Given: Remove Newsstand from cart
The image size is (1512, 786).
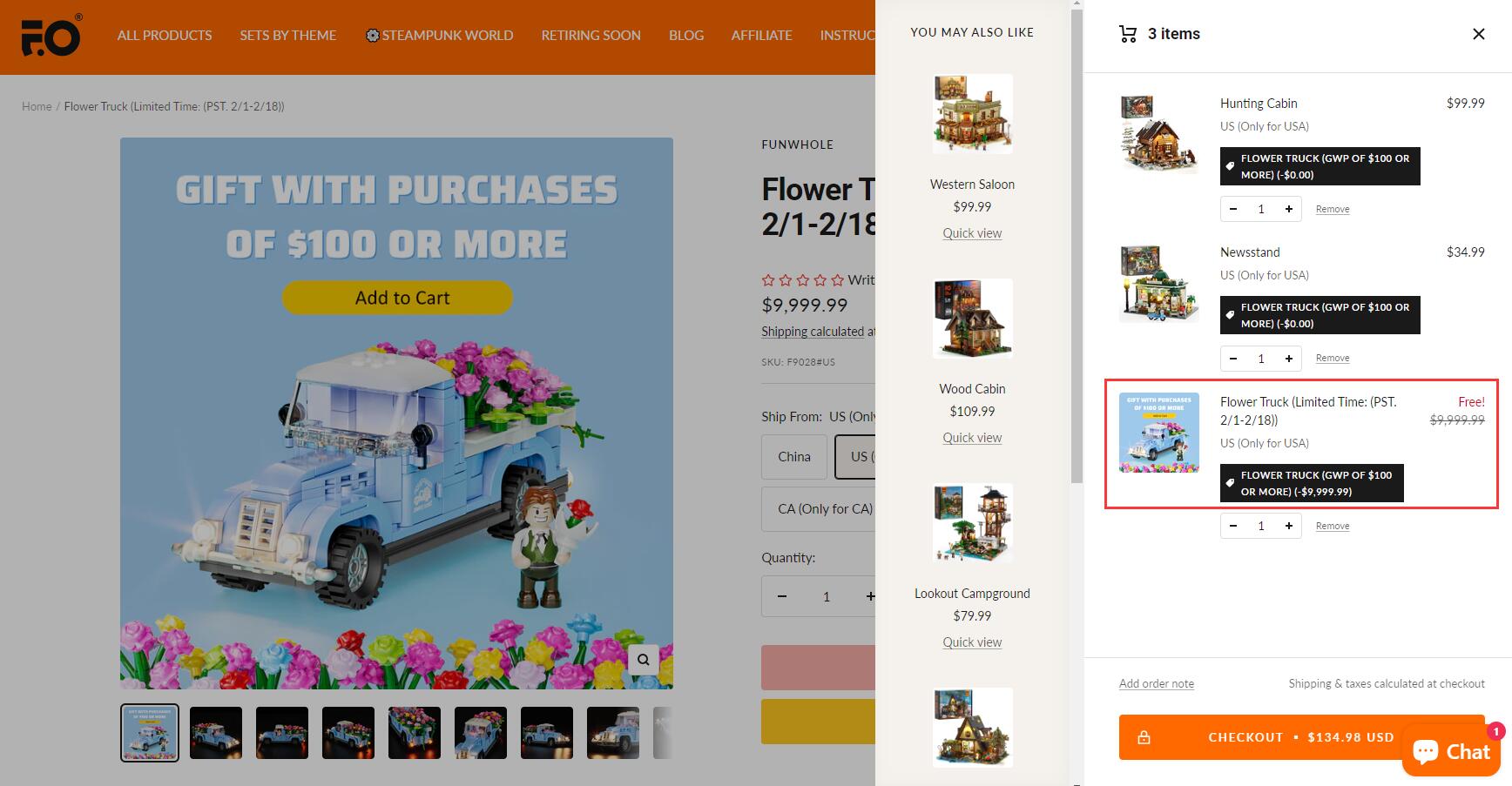Looking at the screenshot, I should pos(1333,359).
